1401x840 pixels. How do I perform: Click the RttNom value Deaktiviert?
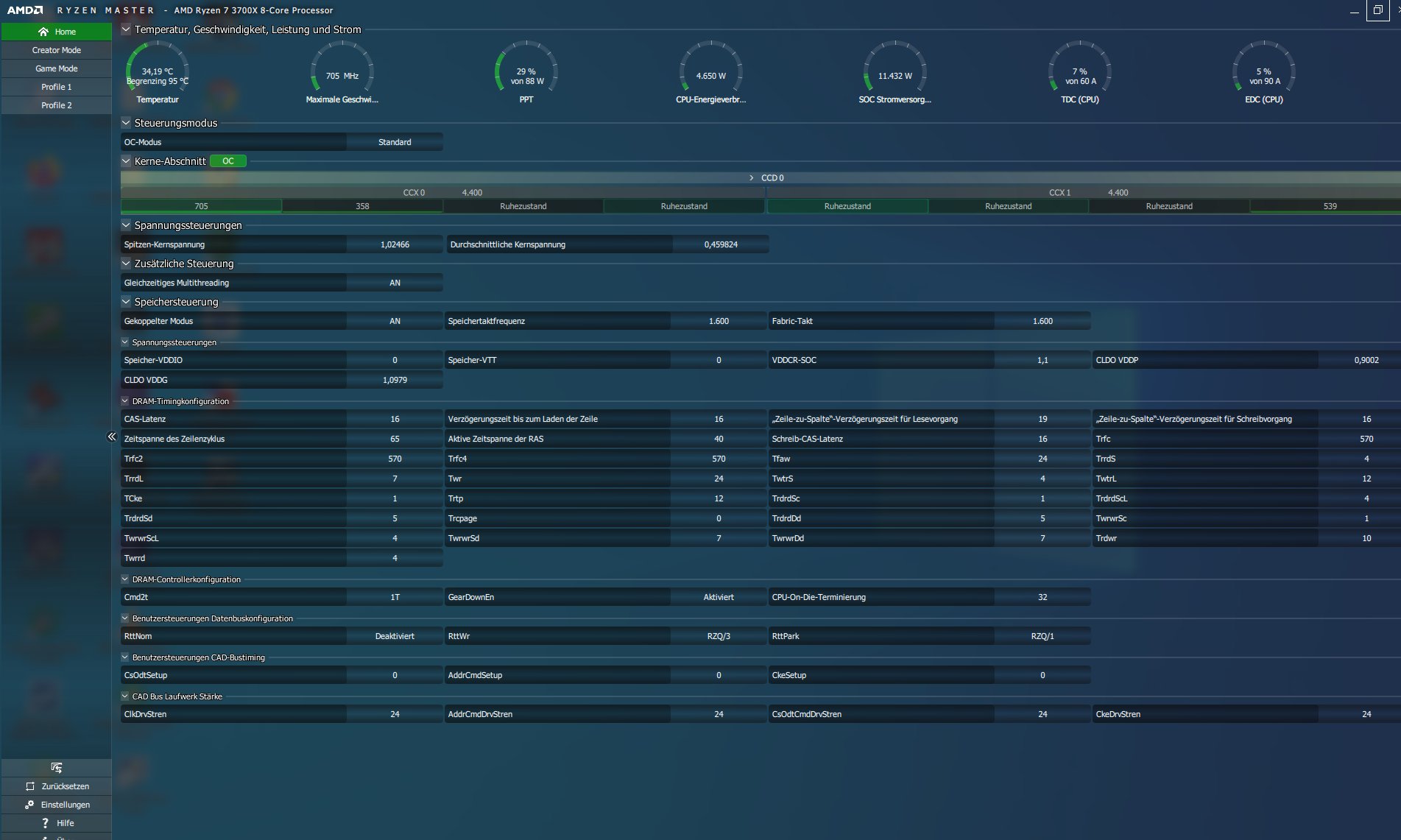tap(395, 636)
